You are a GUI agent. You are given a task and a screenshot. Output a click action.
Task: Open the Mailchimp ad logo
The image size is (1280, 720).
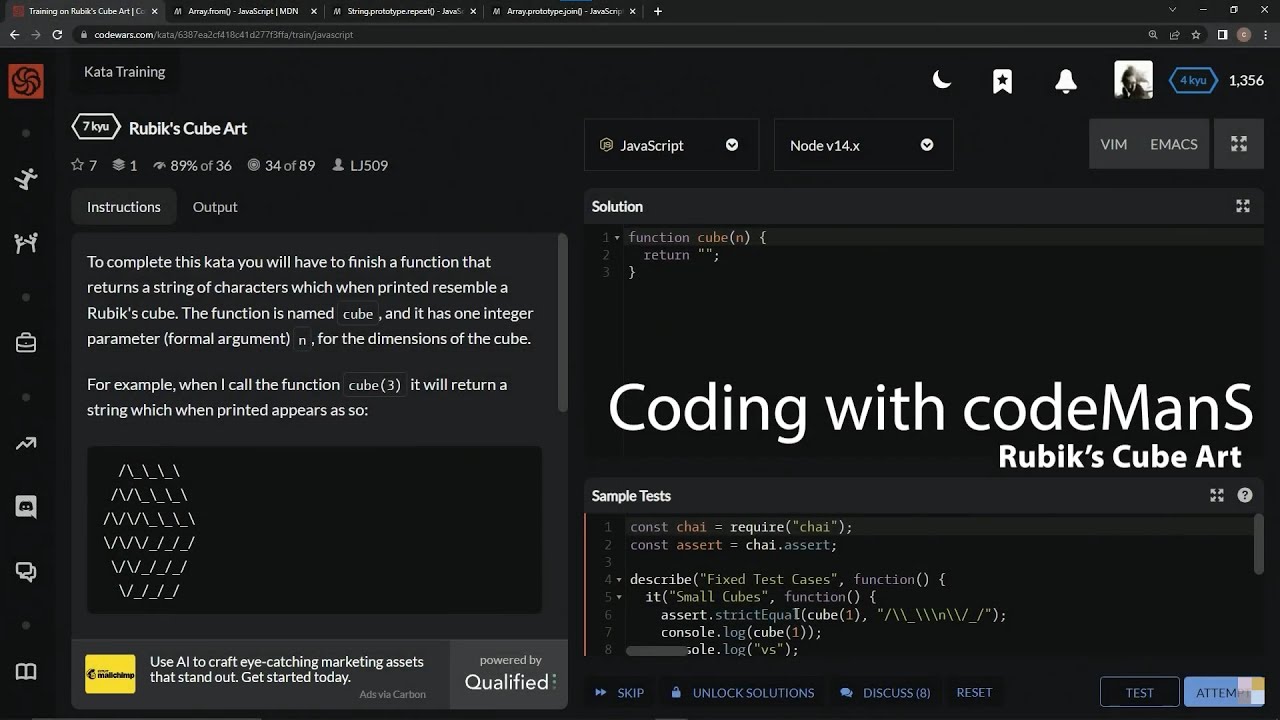[110, 673]
